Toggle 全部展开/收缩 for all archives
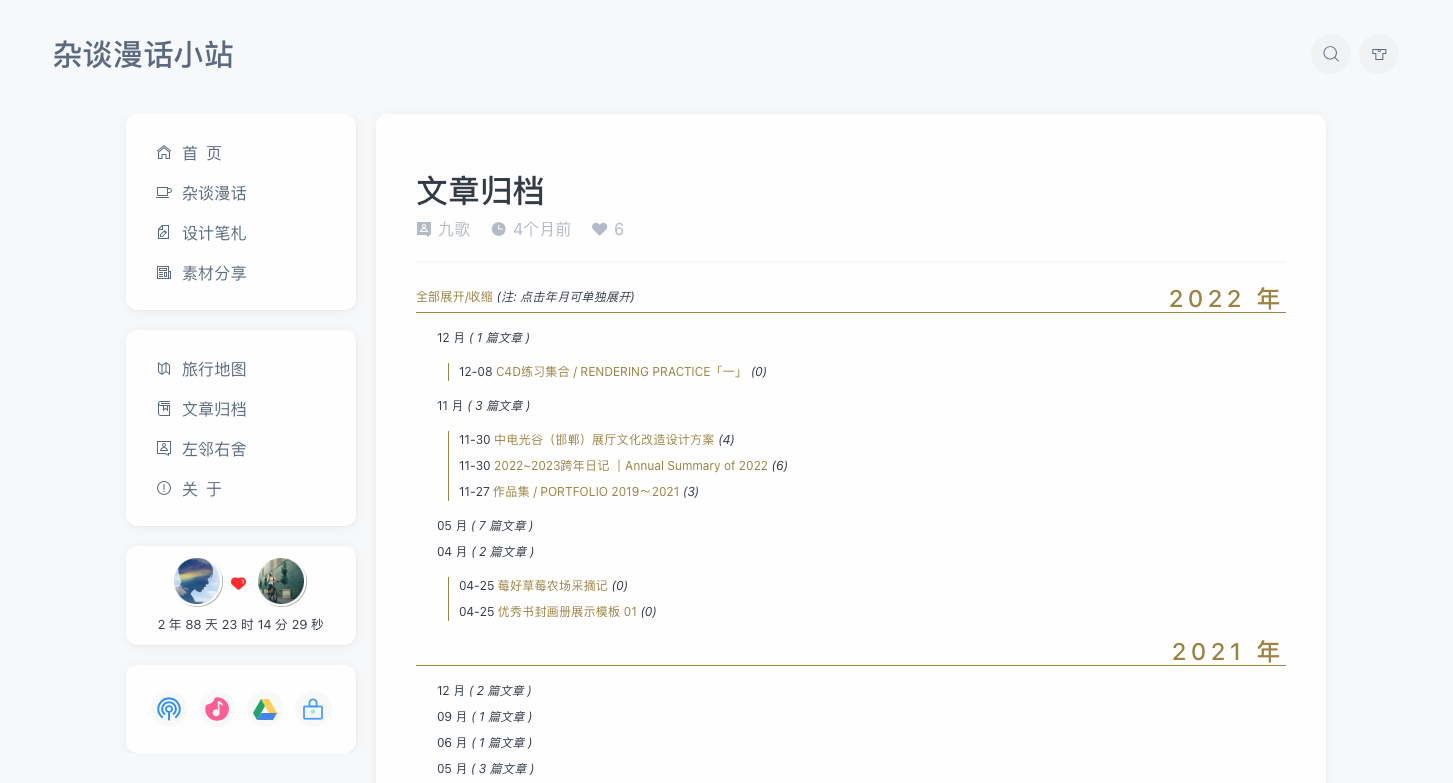Image resolution: width=1453 pixels, height=783 pixels. coord(454,297)
